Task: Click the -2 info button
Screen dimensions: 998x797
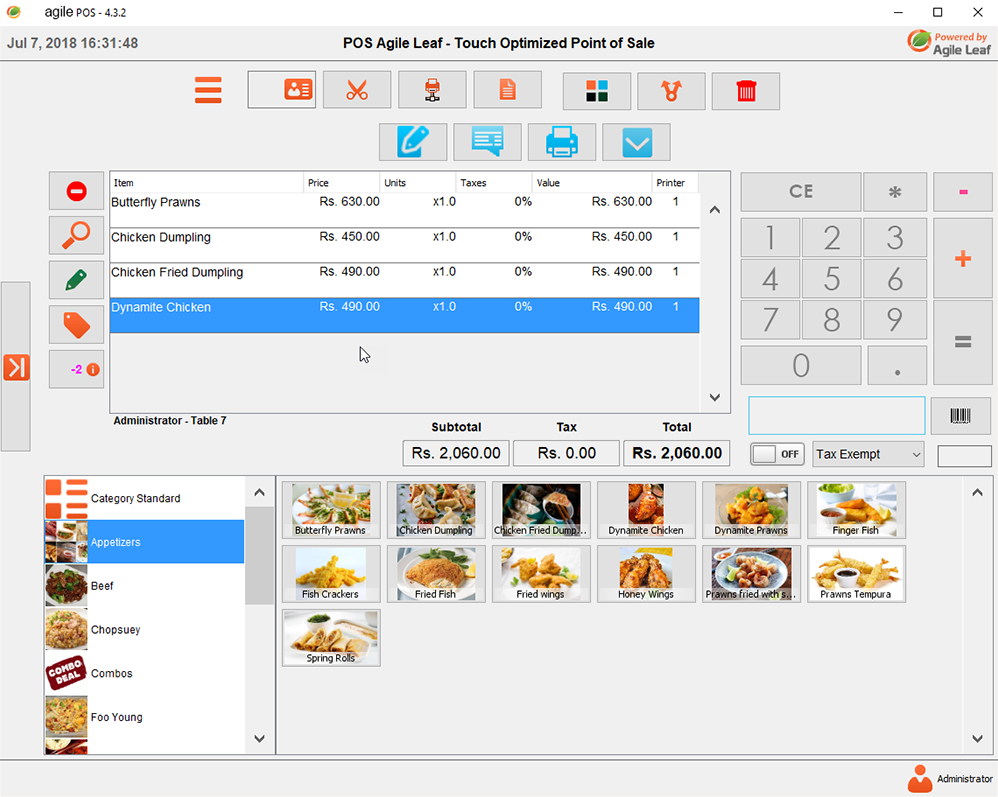Action: 76,369
